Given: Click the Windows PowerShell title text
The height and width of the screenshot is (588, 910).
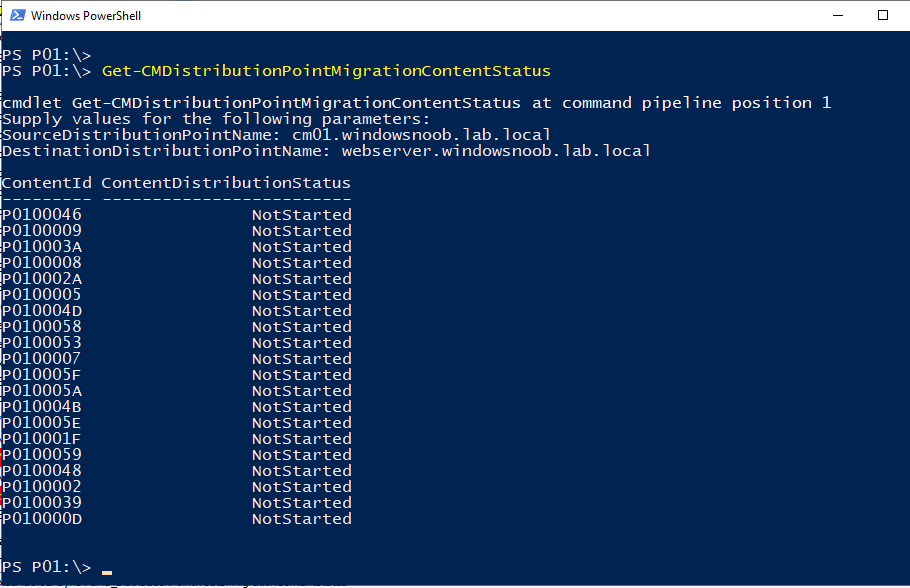Looking at the screenshot, I should [x=86, y=16].
